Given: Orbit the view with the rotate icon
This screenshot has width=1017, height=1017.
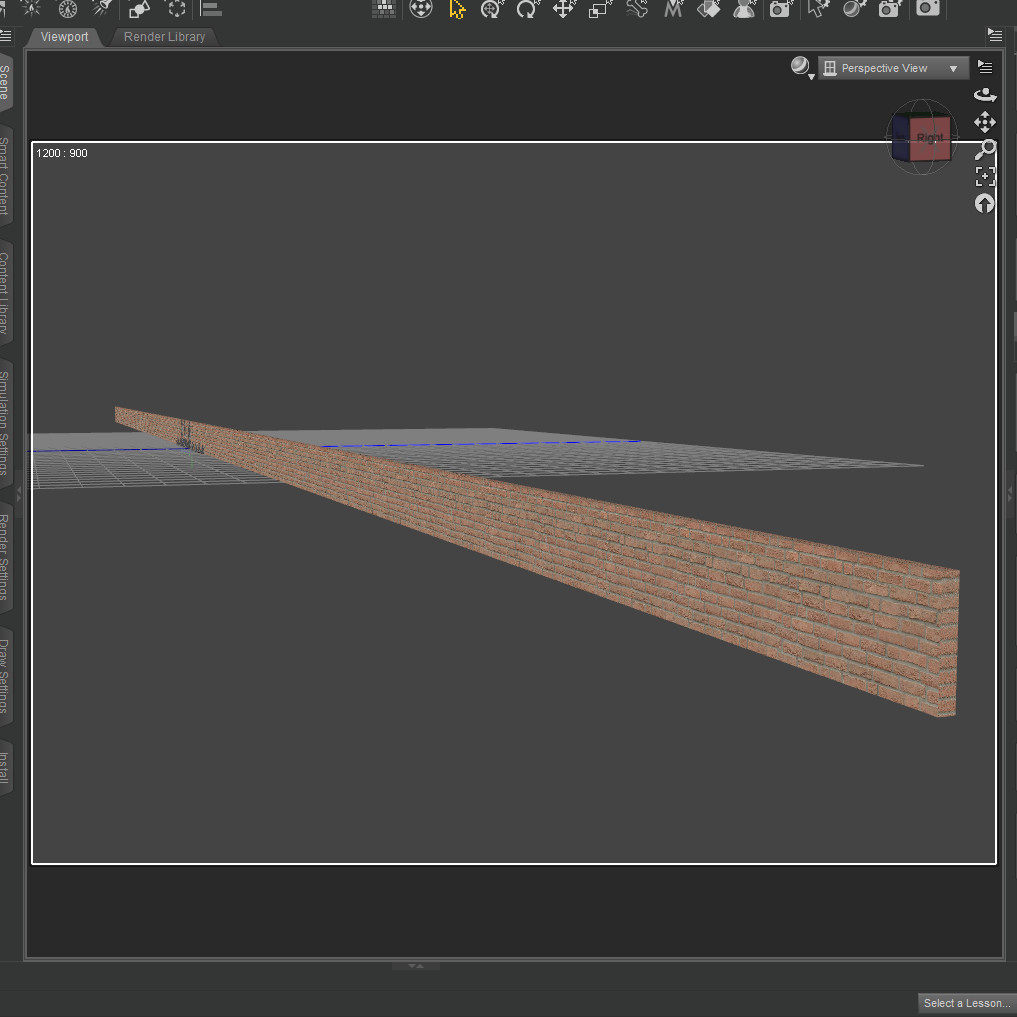Looking at the screenshot, I should pos(985,95).
